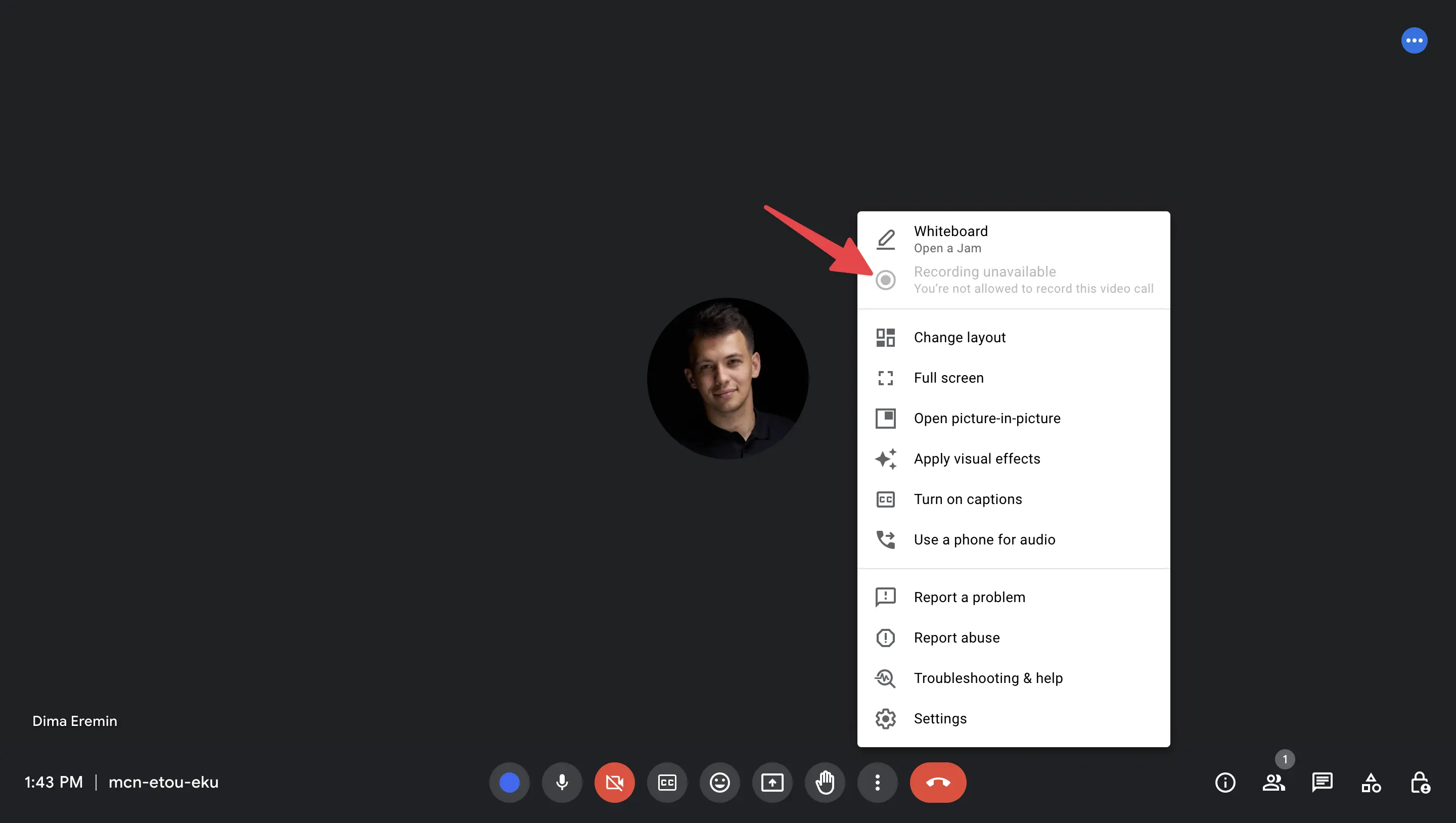Mute the microphone
Screen dimensions: 1456x823
click(562, 782)
